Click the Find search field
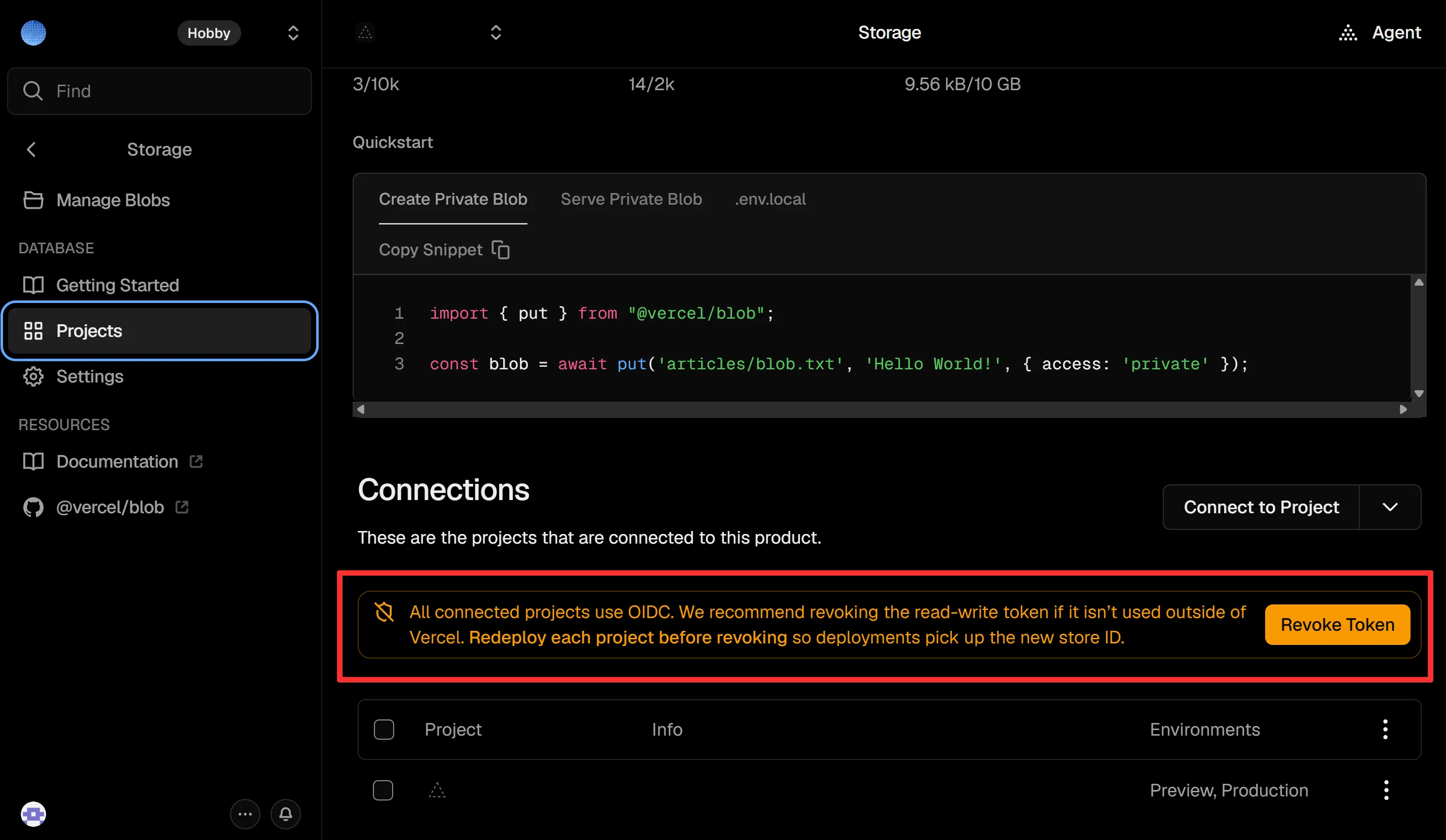 click(160, 91)
